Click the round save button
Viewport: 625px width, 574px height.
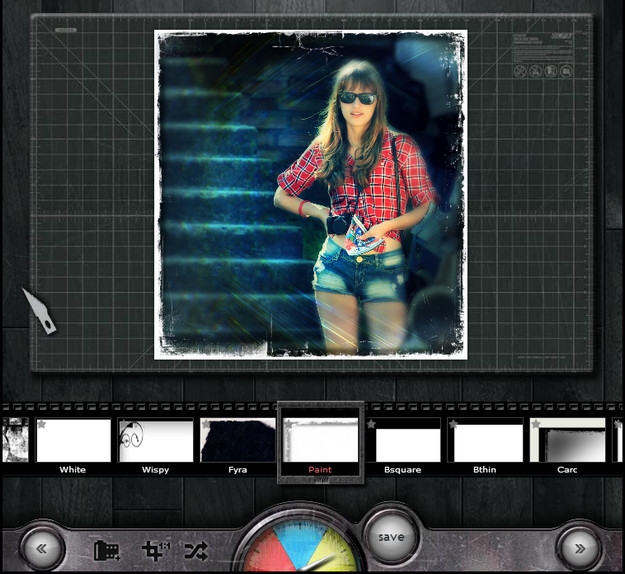point(391,537)
